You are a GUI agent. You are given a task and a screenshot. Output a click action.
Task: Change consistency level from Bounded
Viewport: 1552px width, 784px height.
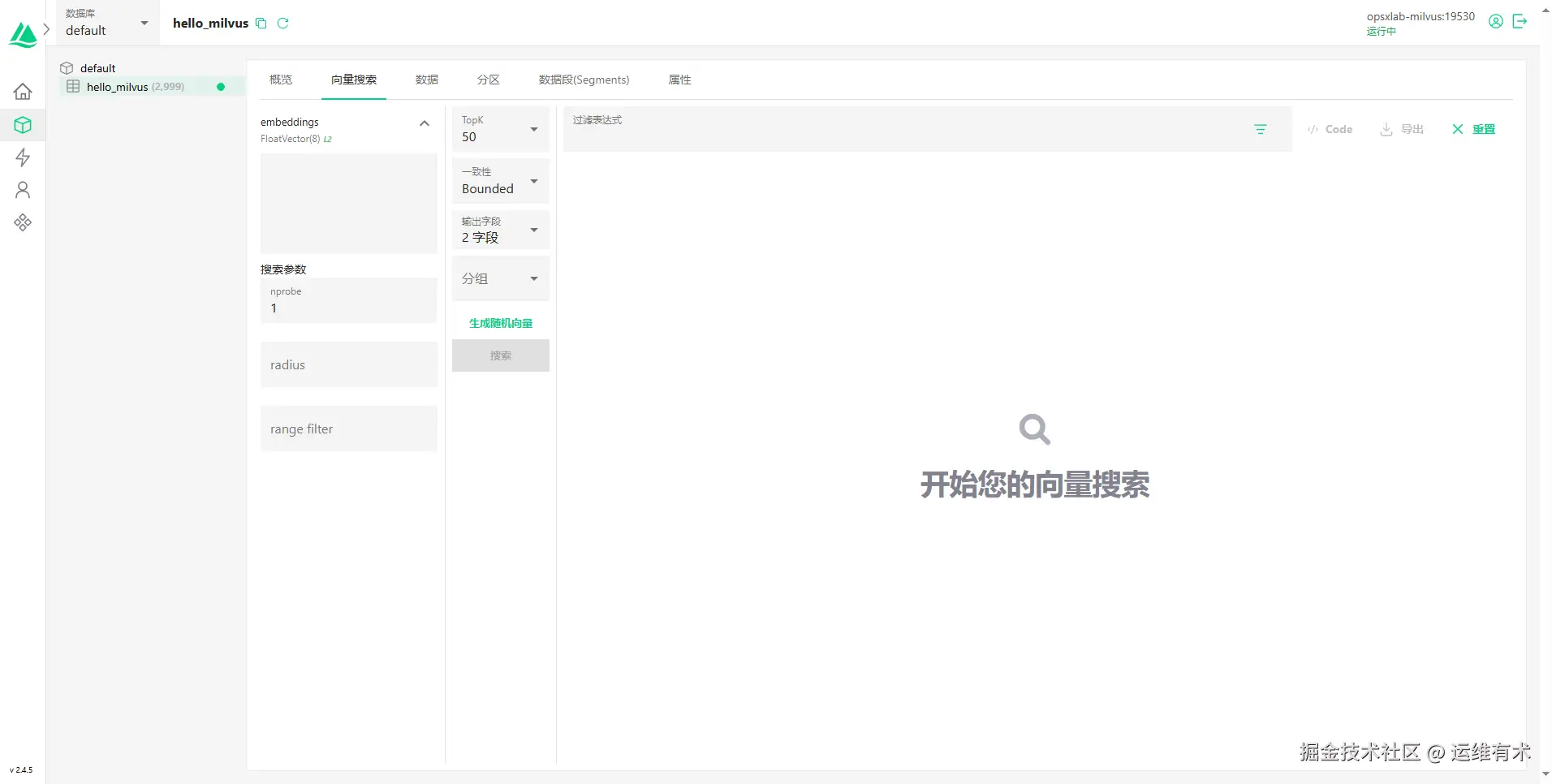(533, 181)
